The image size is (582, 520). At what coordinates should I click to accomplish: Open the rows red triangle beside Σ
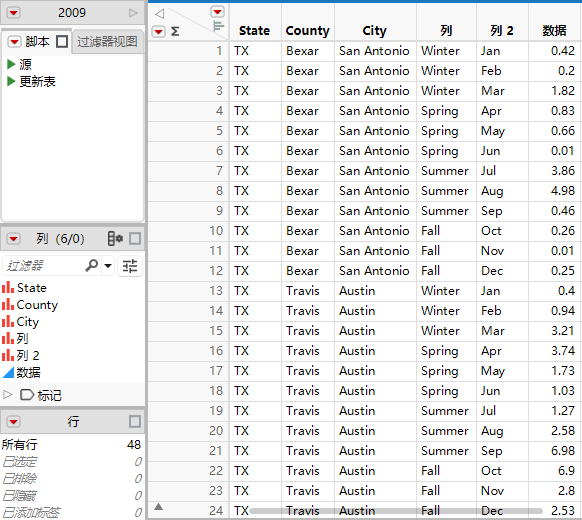[x=158, y=31]
